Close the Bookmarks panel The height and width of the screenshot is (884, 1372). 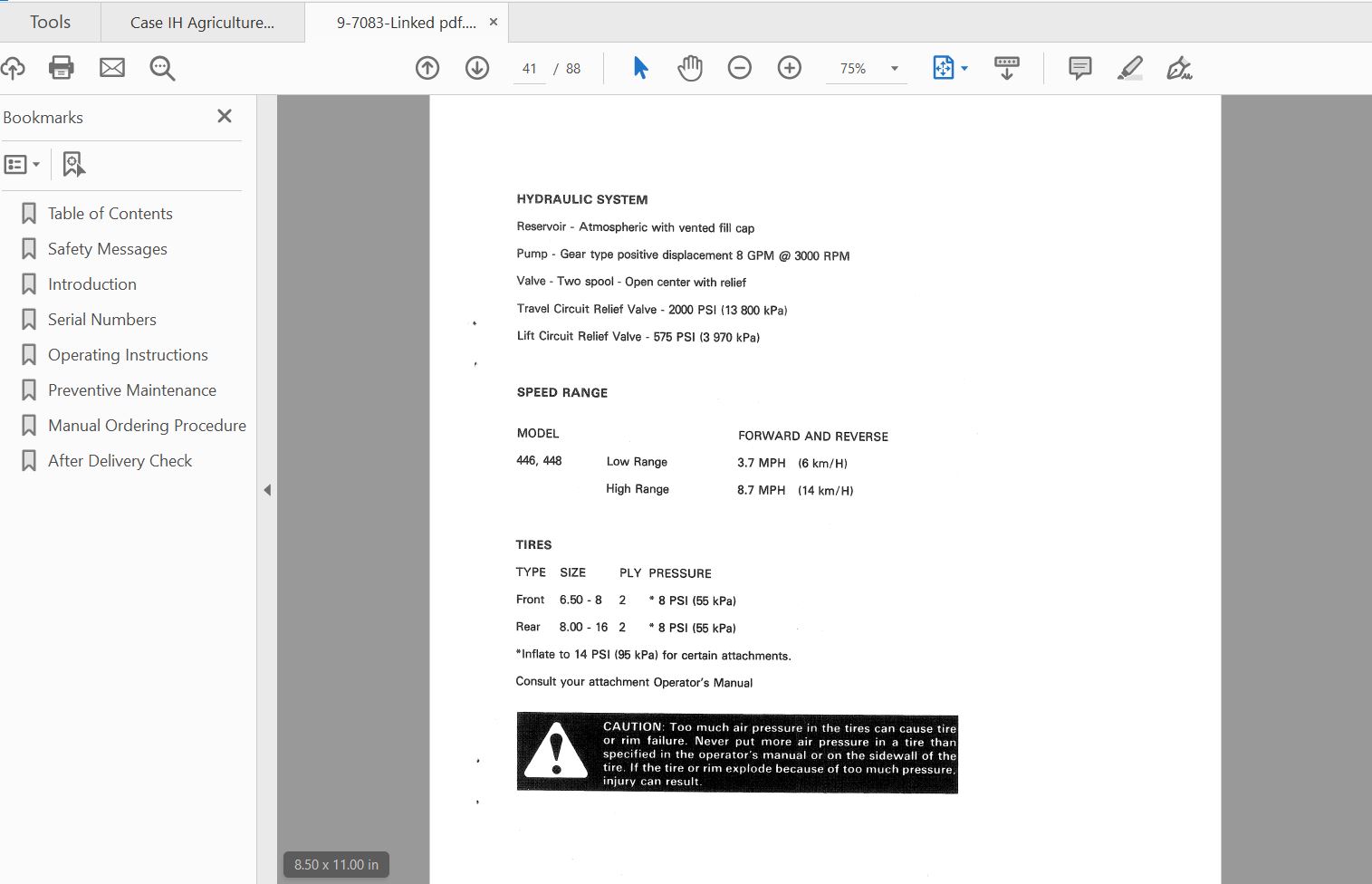tap(225, 116)
